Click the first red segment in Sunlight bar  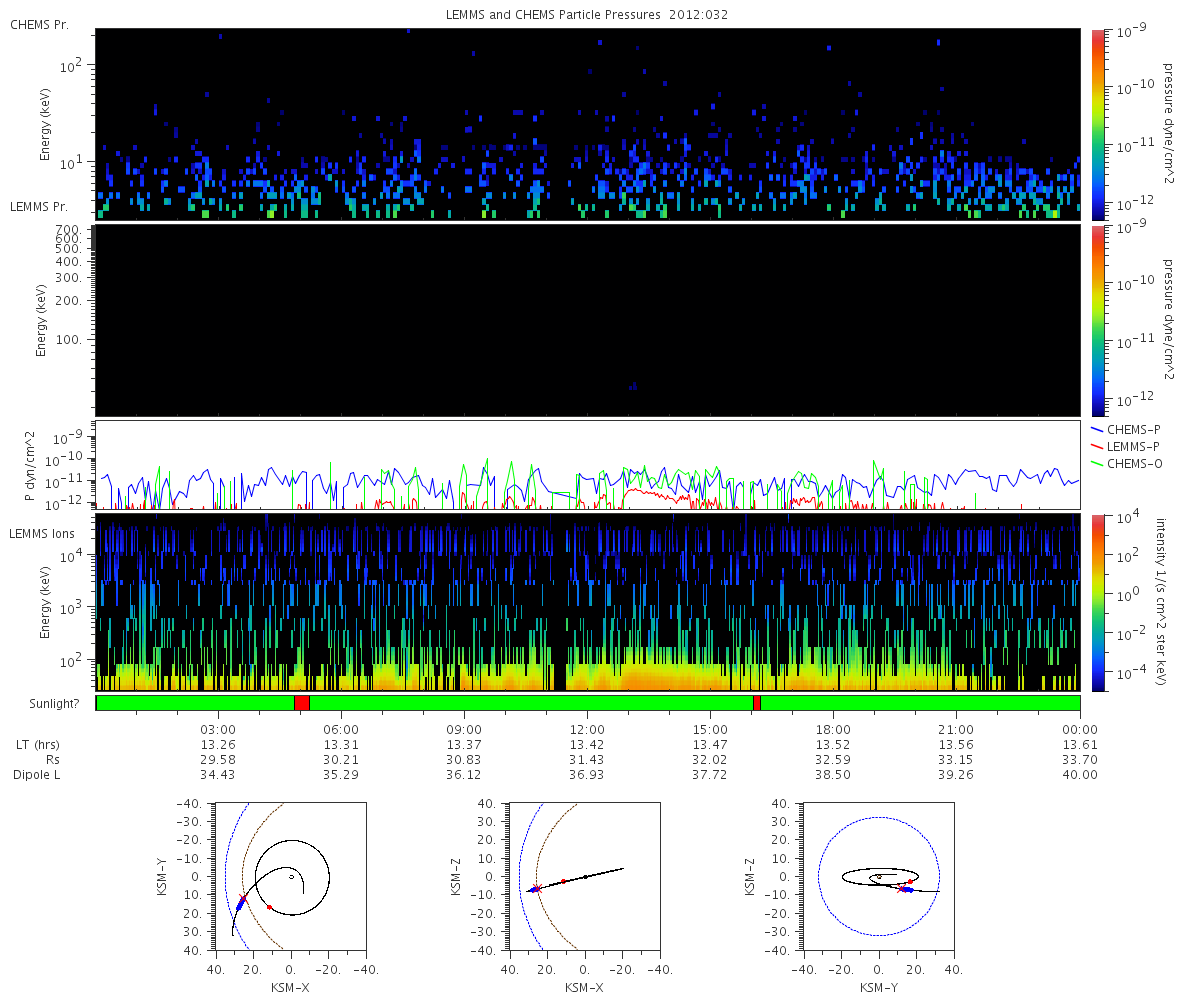(x=302, y=703)
